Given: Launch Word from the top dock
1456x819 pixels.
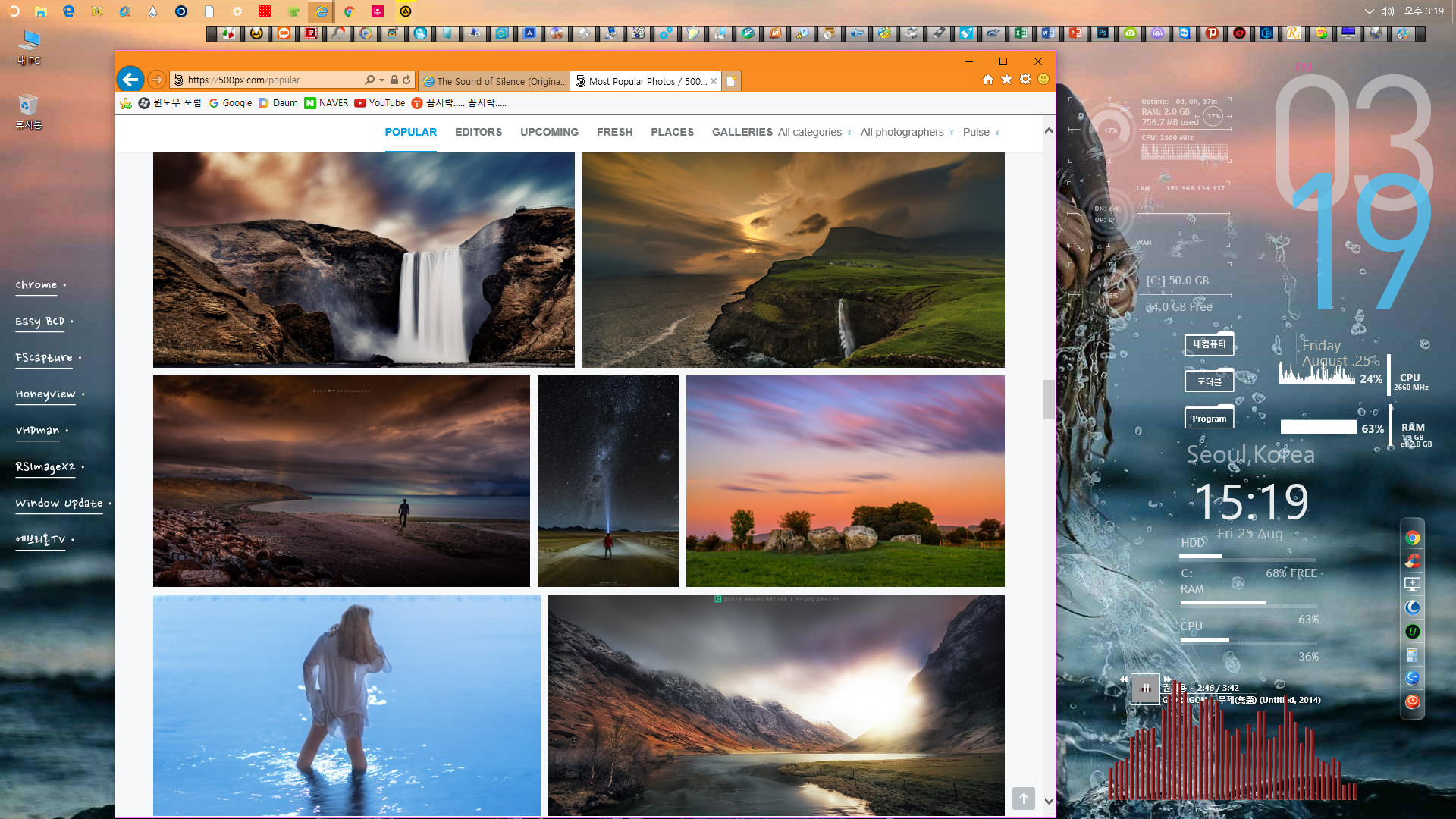Looking at the screenshot, I should (1048, 33).
